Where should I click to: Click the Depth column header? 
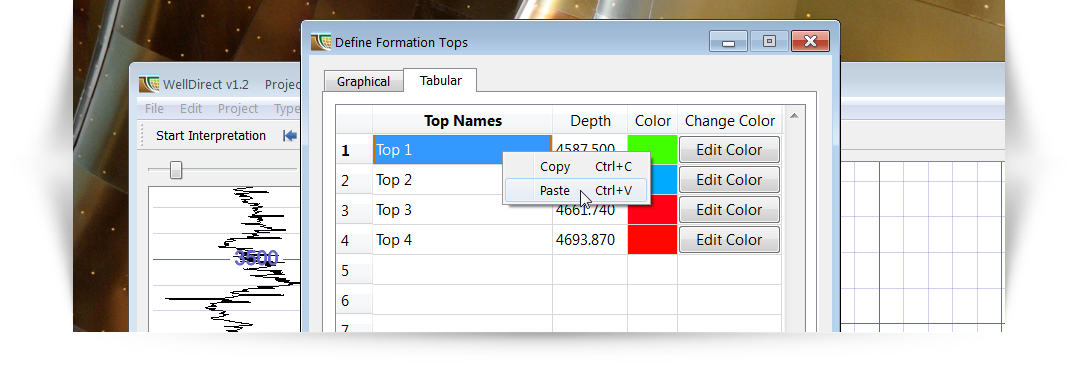click(590, 121)
